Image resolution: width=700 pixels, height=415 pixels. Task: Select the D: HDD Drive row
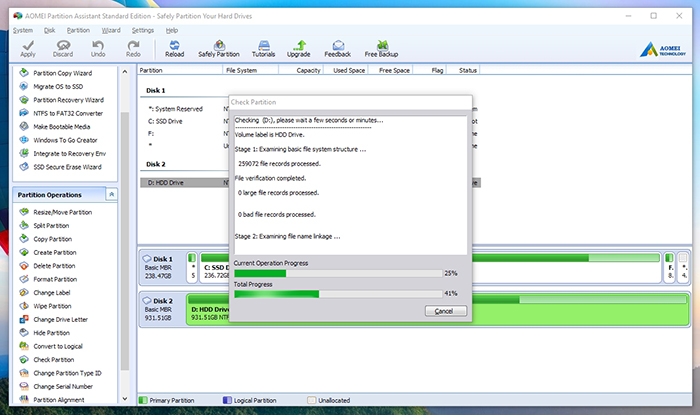(310, 183)
